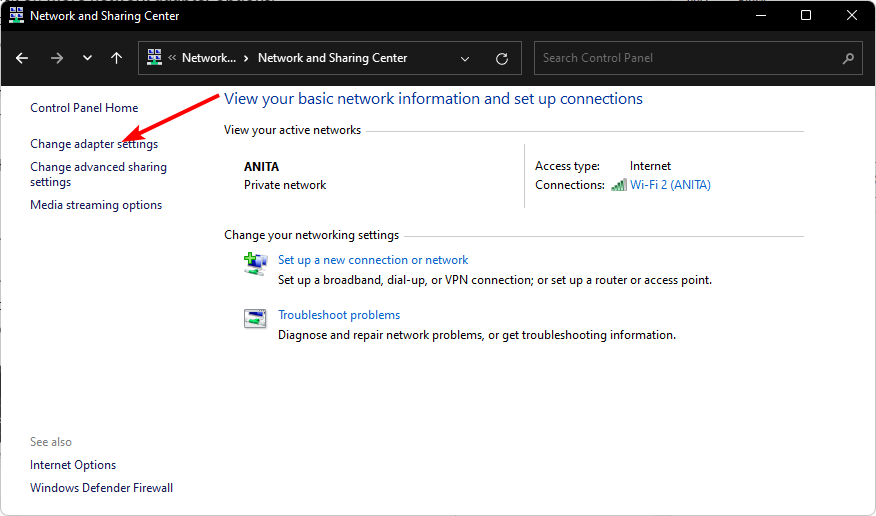Go up one level with Up arrow
Image resolution: width=876 pixels, height=516 pixels.
pyautogui.click(x=116, y=58)
